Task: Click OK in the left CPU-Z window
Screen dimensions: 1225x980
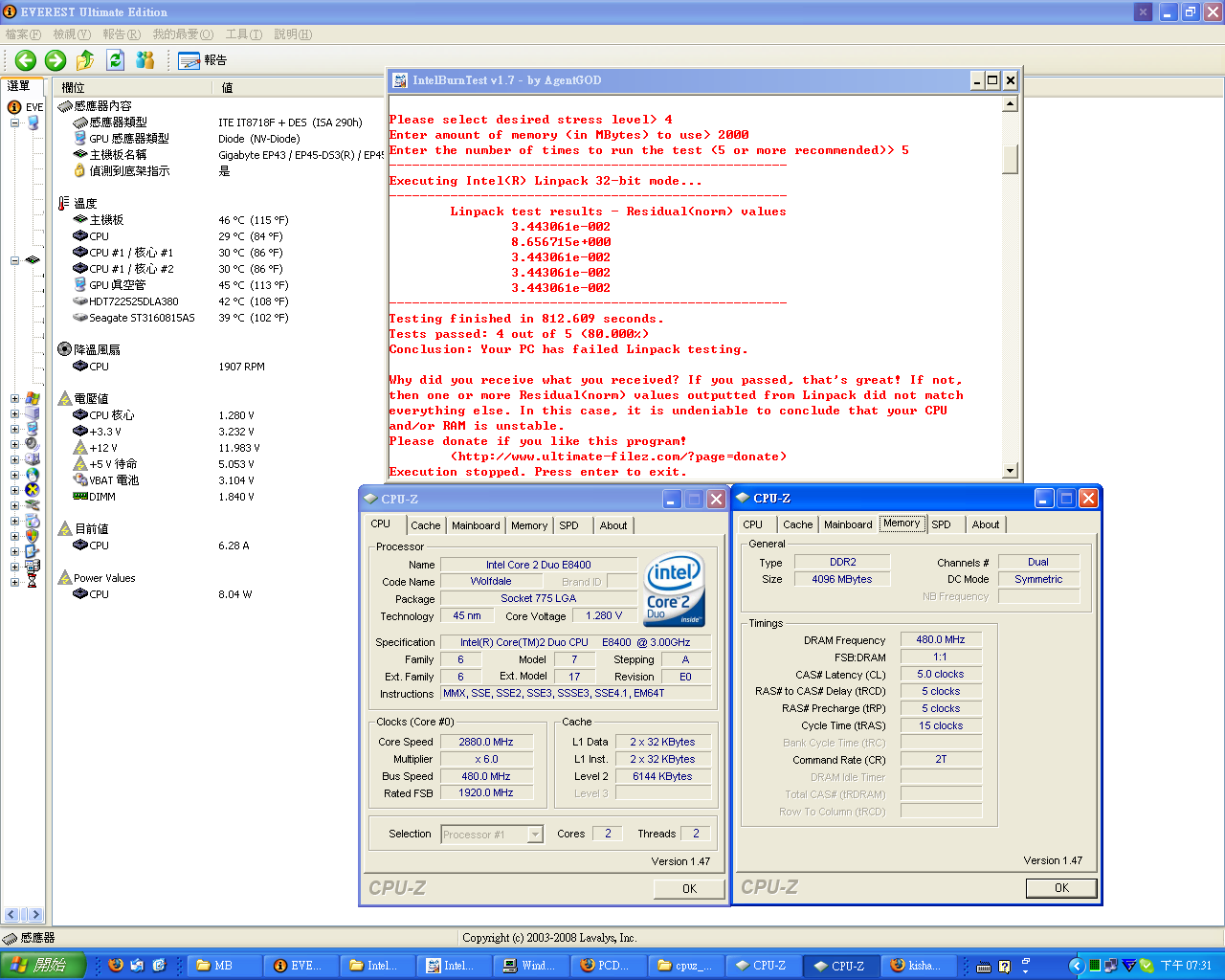Action: click(x=689, y=889)
